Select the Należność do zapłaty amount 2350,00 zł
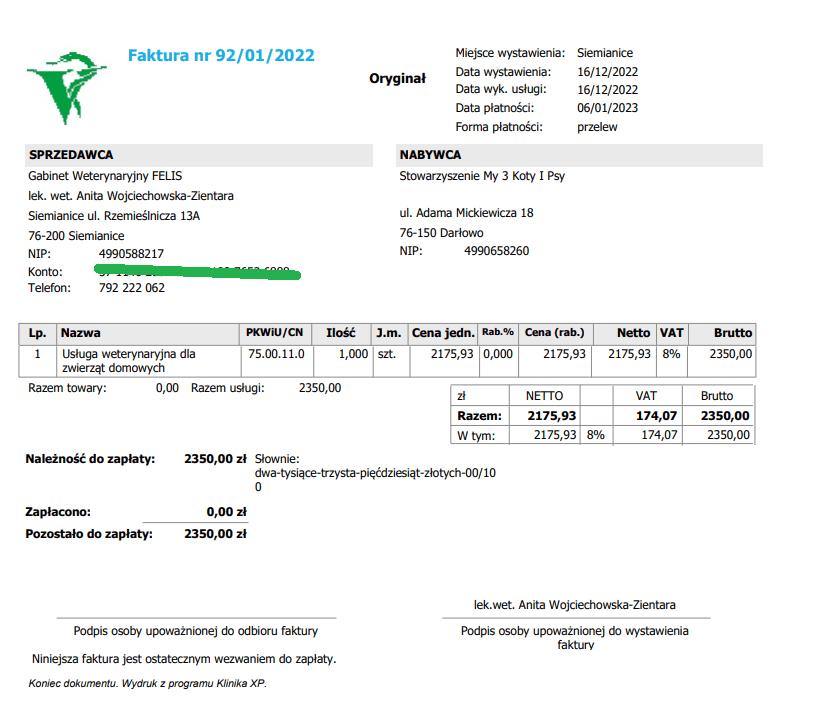Image resolution: width=813 pixels, height=711 pixels. pyautogui.click(x=215, y=459)
